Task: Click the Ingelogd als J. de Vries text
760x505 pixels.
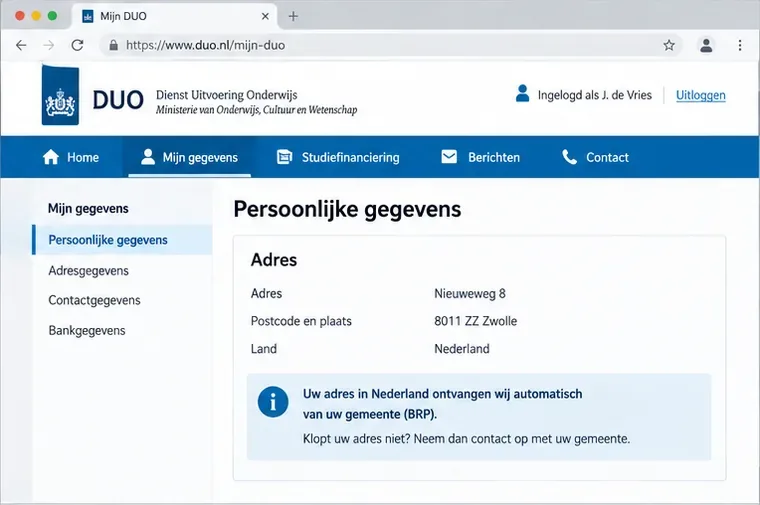Action: click(595, 95)
